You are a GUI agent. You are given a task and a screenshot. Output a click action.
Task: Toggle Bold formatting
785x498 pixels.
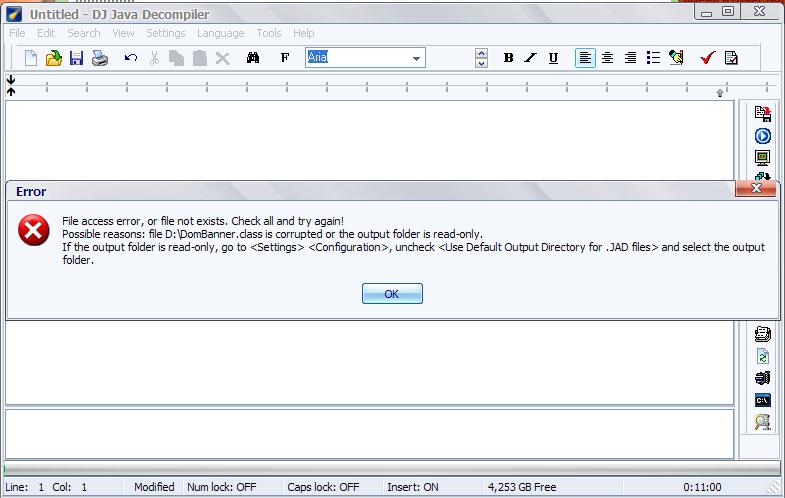(x=508, y=58)
